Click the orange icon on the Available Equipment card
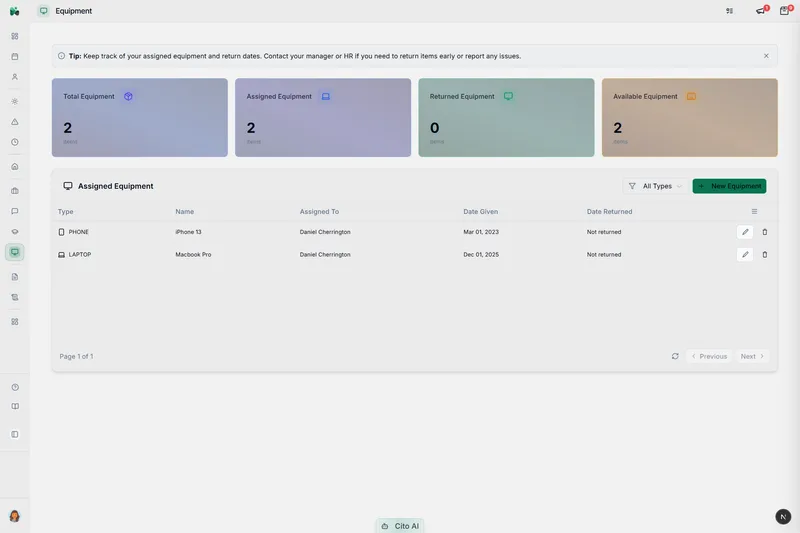Image resolution: width=800 pixels, height=533 pixels. click(691, 96)
